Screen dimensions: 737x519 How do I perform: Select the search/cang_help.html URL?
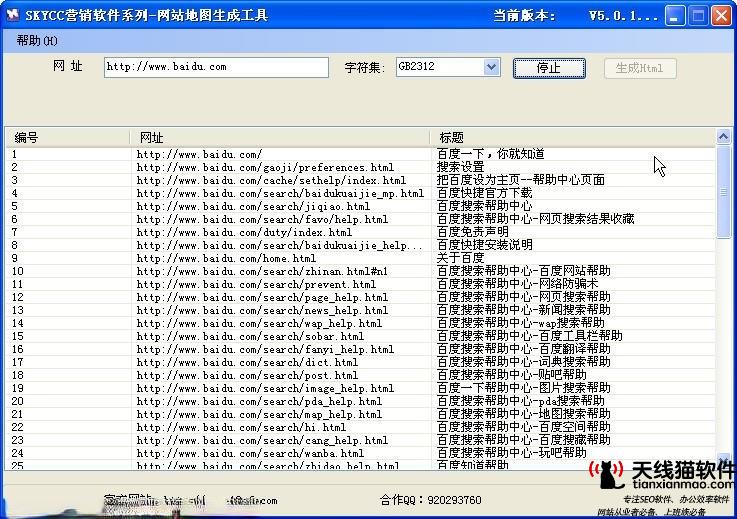pyautogui.click(x=262, y=440)
